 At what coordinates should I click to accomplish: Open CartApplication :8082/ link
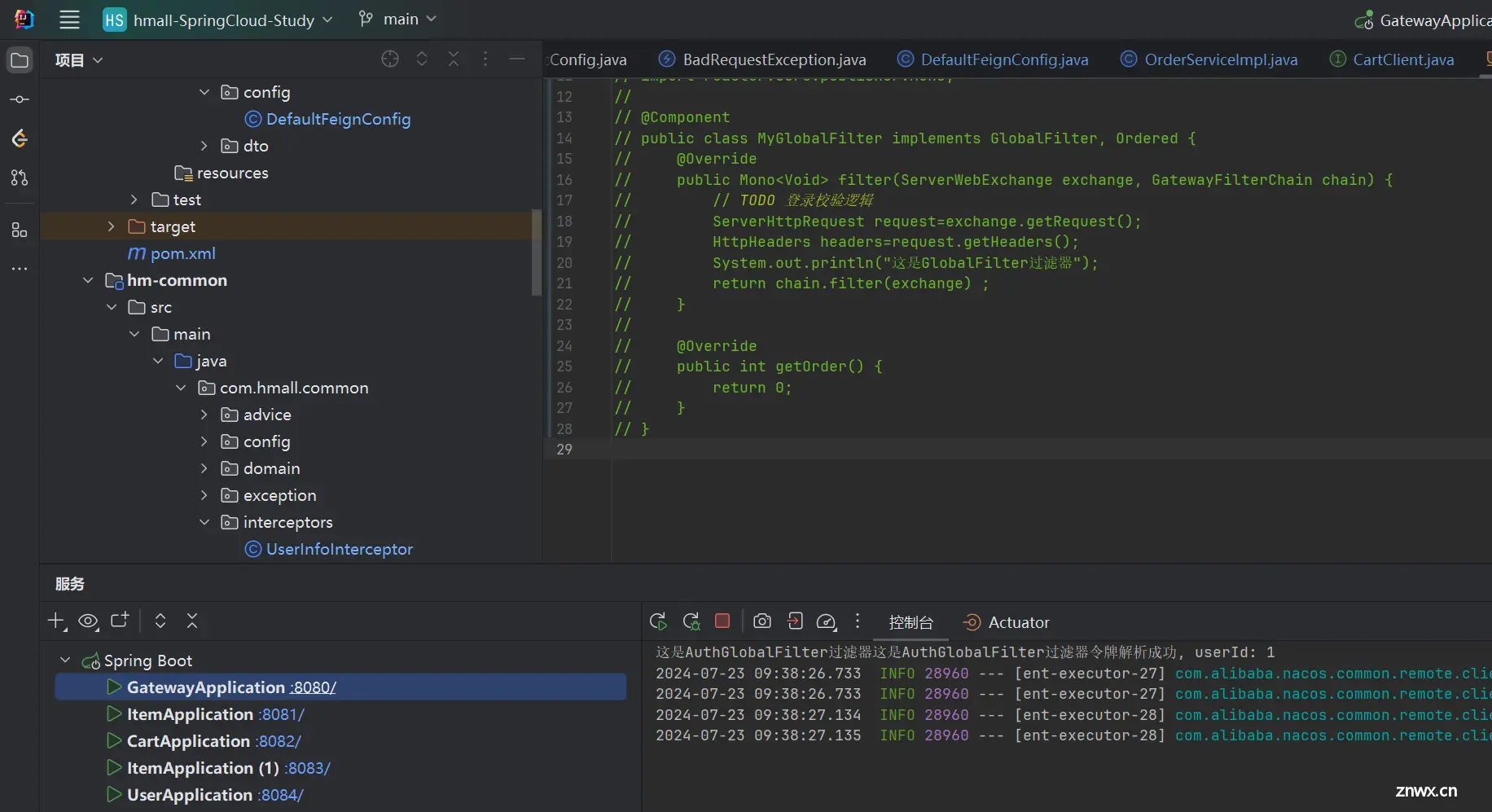278,742
